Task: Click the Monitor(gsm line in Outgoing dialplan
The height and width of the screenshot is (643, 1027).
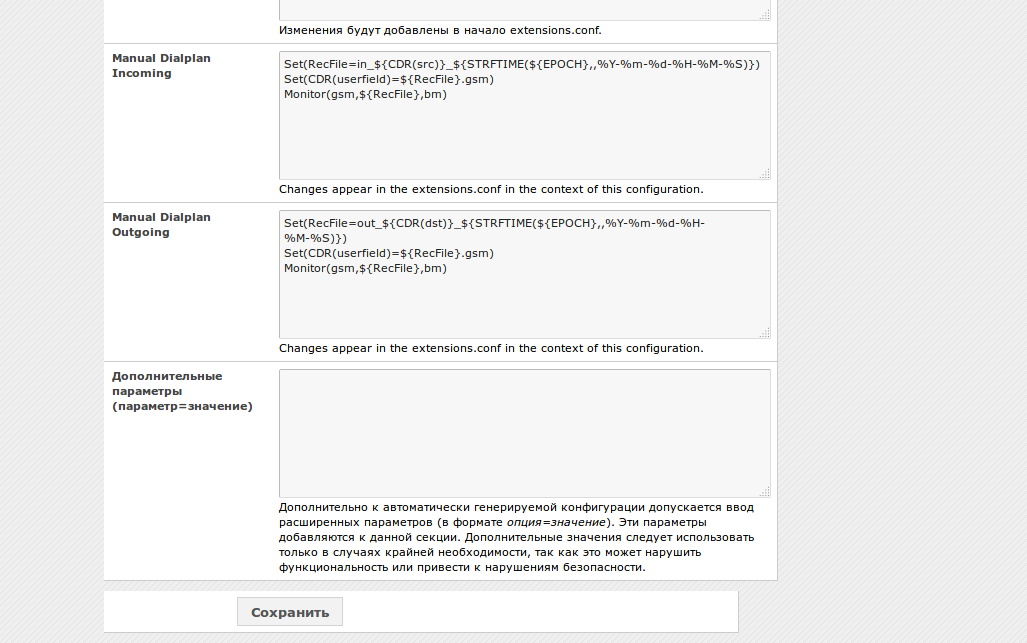Action: 364,268
